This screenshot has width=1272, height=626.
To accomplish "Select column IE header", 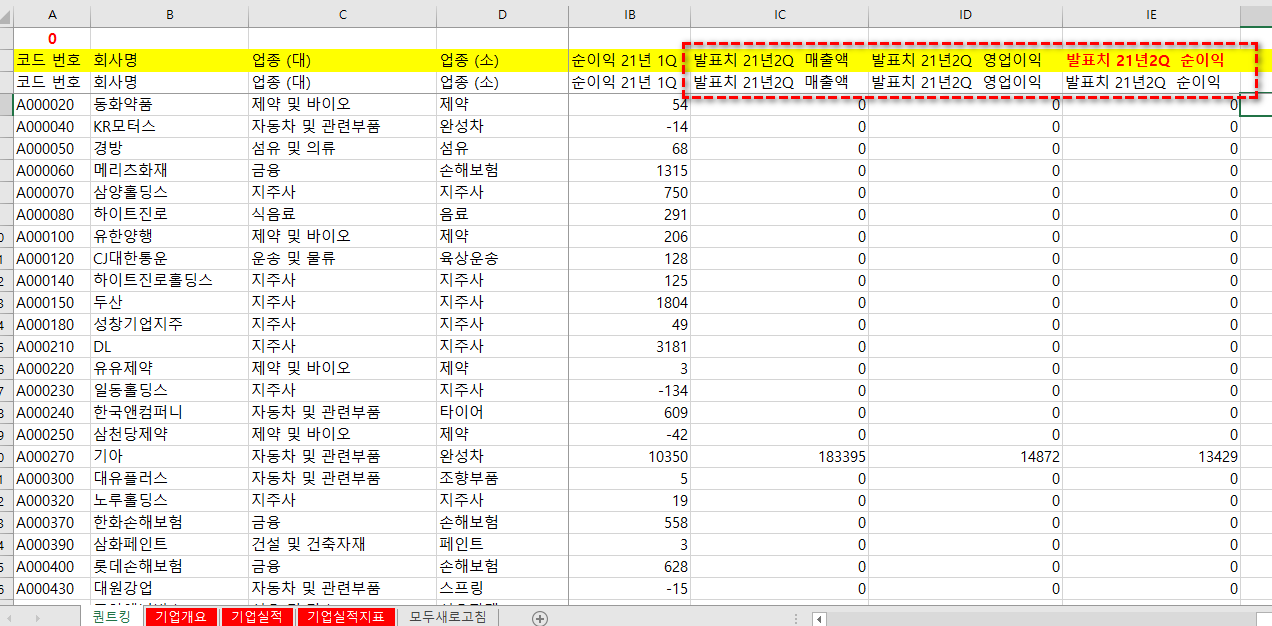I will point(1152,15).
